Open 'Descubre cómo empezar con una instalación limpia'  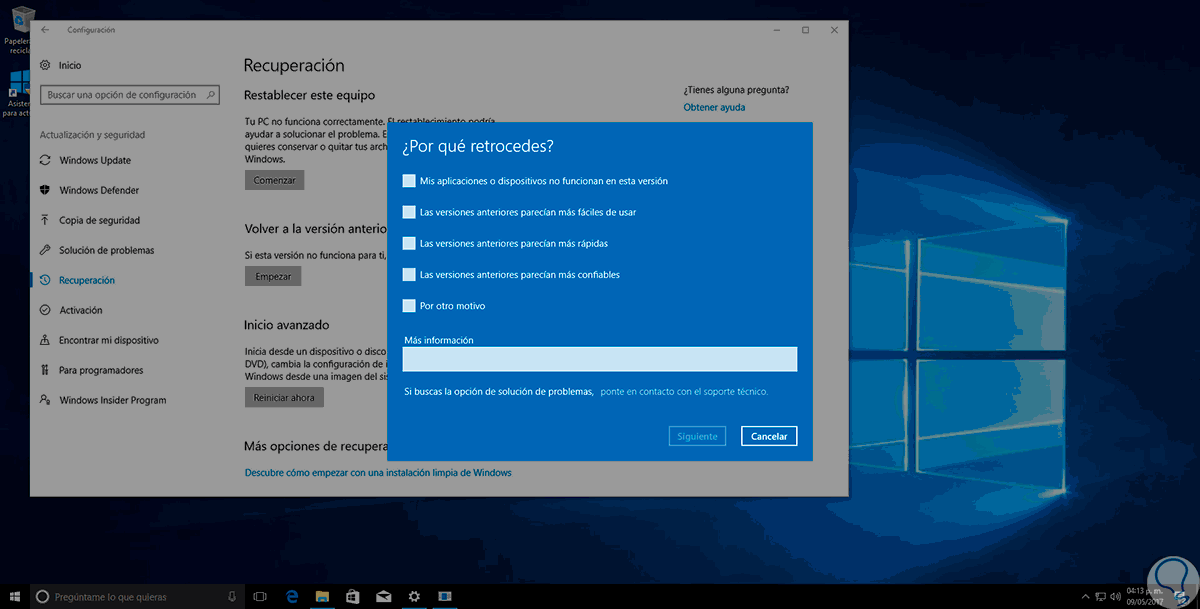(378, 472)
